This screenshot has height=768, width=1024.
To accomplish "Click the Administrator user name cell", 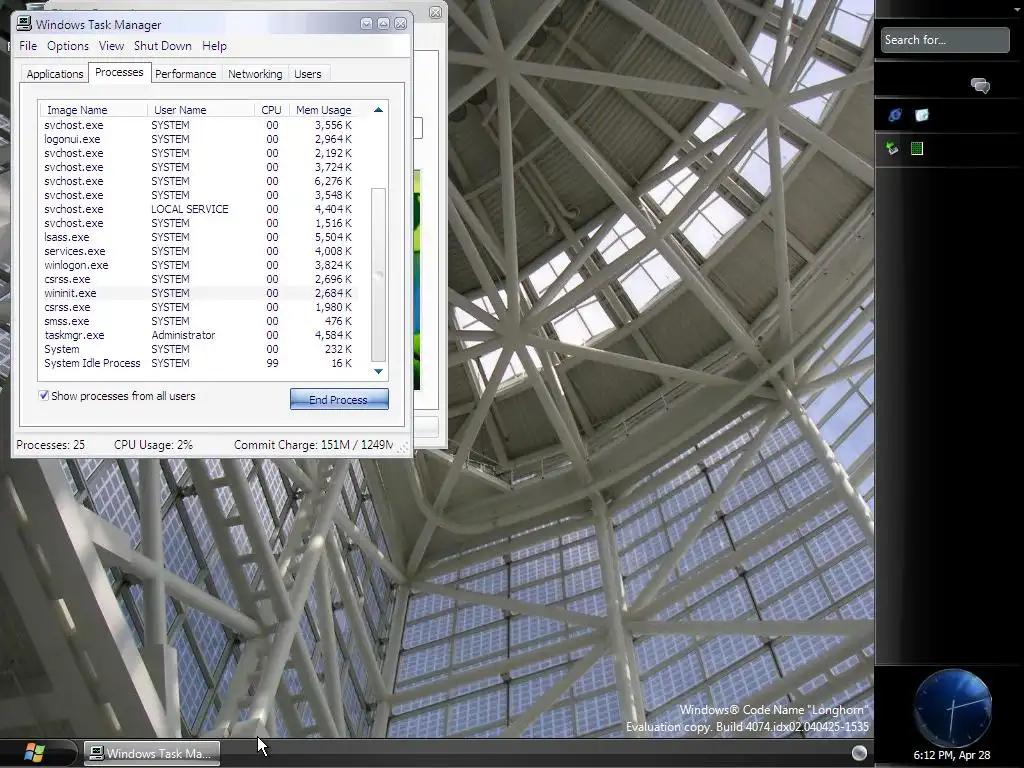I will (x=183, y=335).
